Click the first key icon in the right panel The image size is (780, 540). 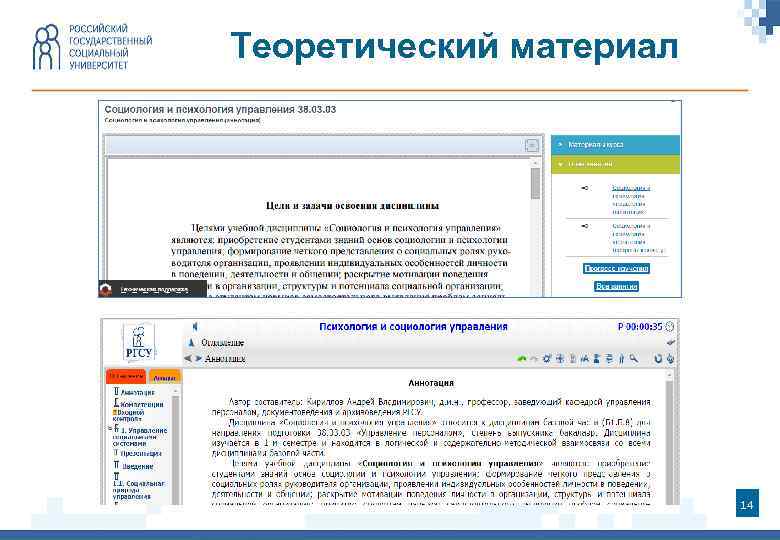[x=585, y=188]
